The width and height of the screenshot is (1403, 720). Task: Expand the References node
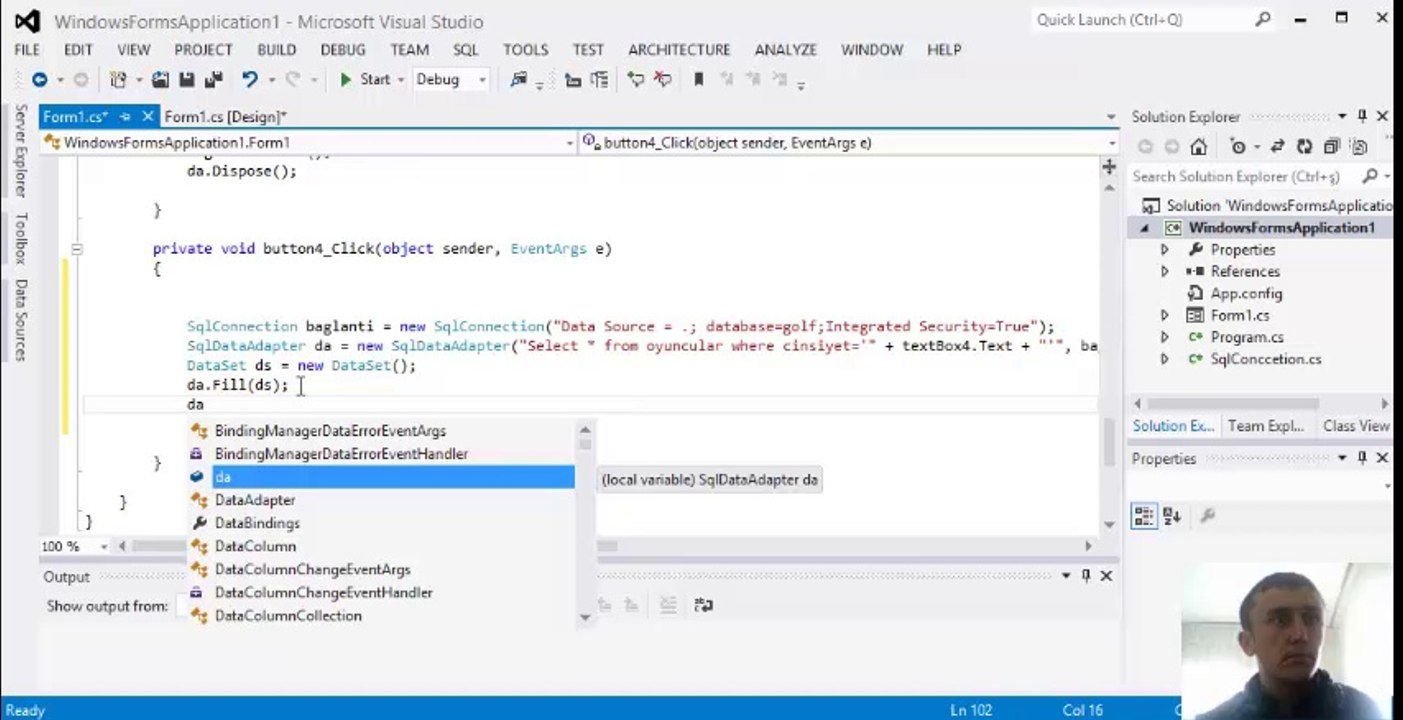point(1164,272)
